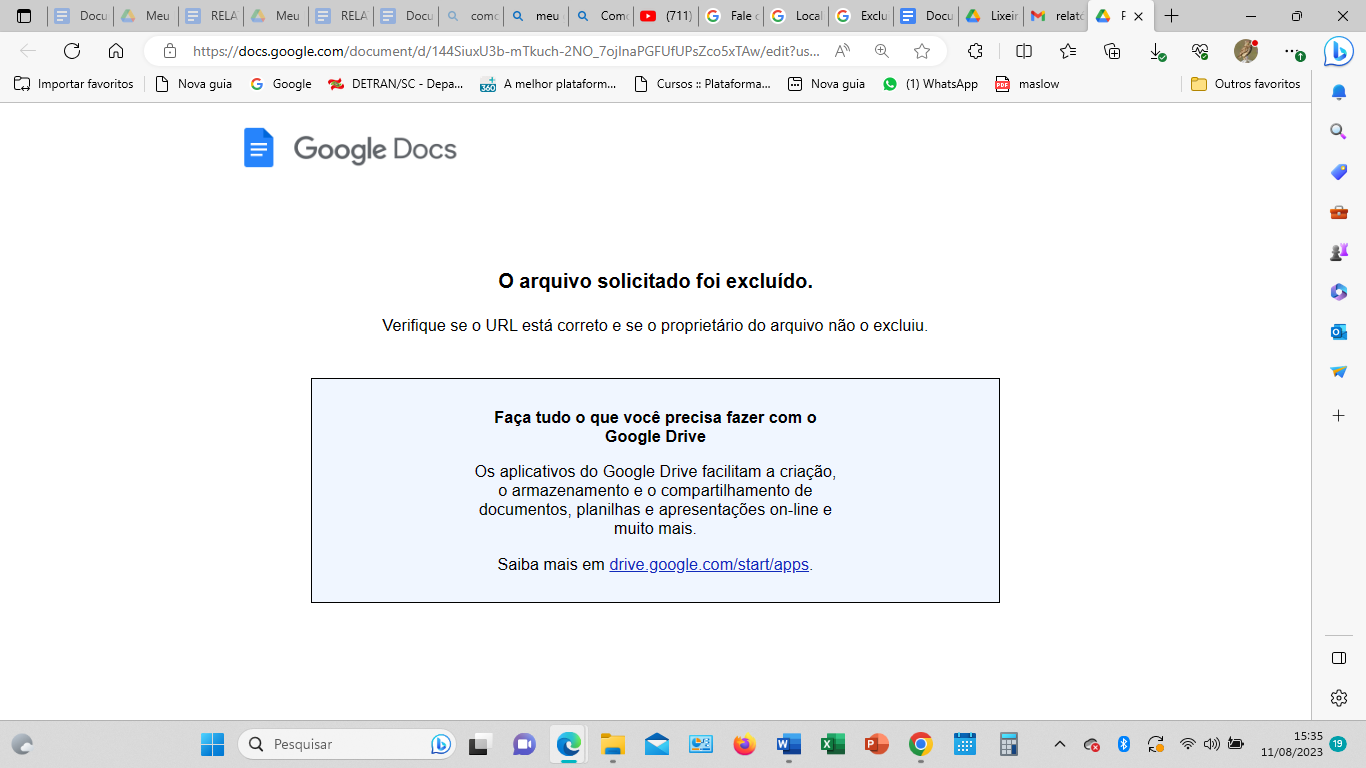Open the DETRAN/SC bookmark

[396, 84]
